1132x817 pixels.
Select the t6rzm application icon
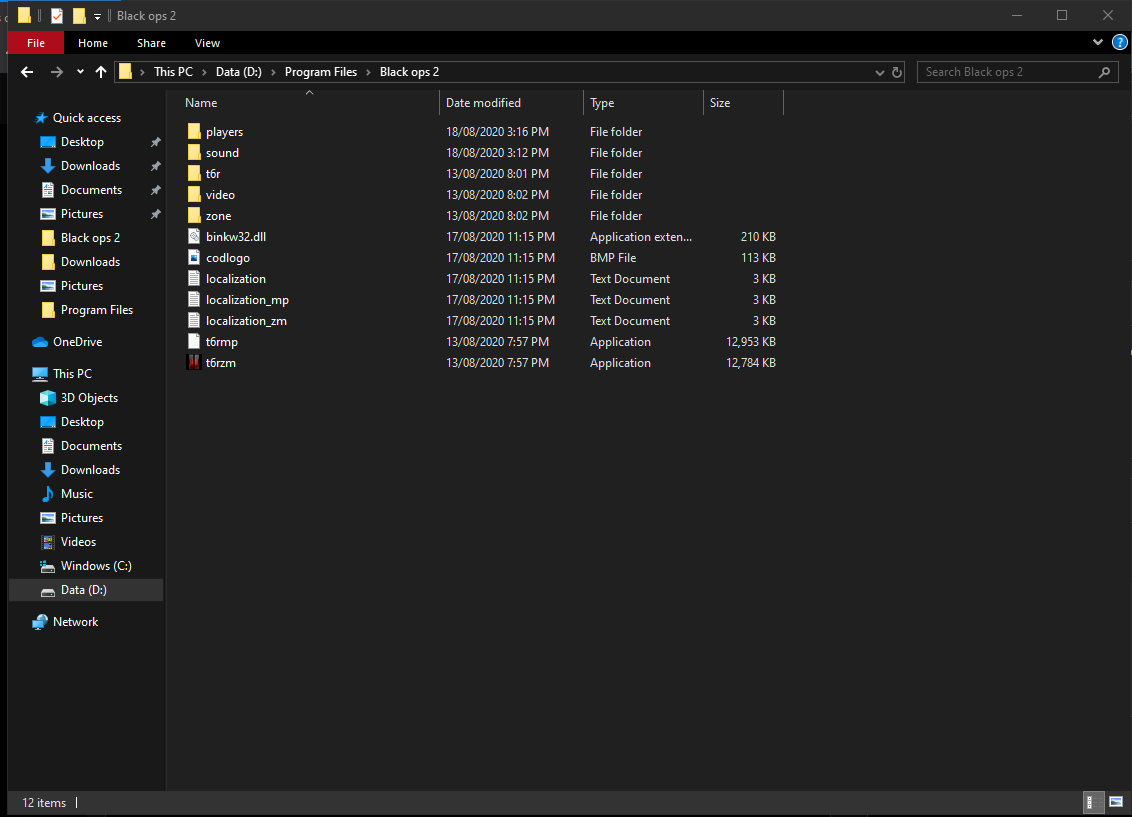(194, 362)
